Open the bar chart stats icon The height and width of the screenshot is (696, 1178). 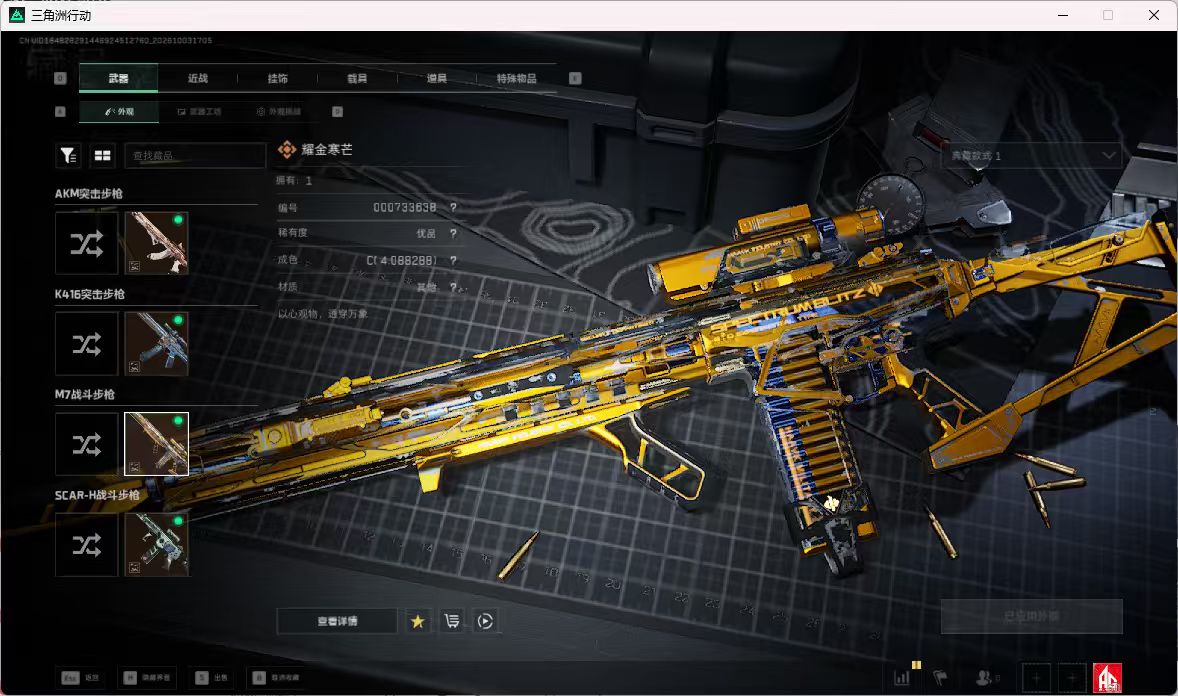[902, 678]
